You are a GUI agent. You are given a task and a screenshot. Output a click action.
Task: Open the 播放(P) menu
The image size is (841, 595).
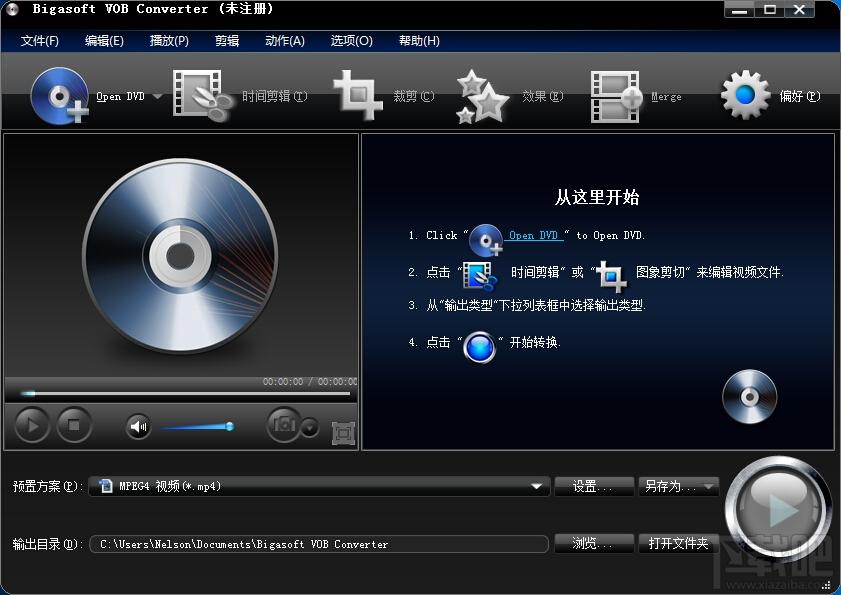coord(169,41)
